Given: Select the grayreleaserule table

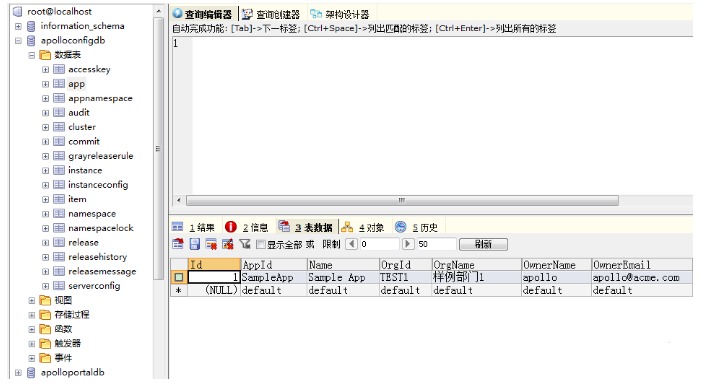Looking at the screenshot, I should (x=100, y=156).
